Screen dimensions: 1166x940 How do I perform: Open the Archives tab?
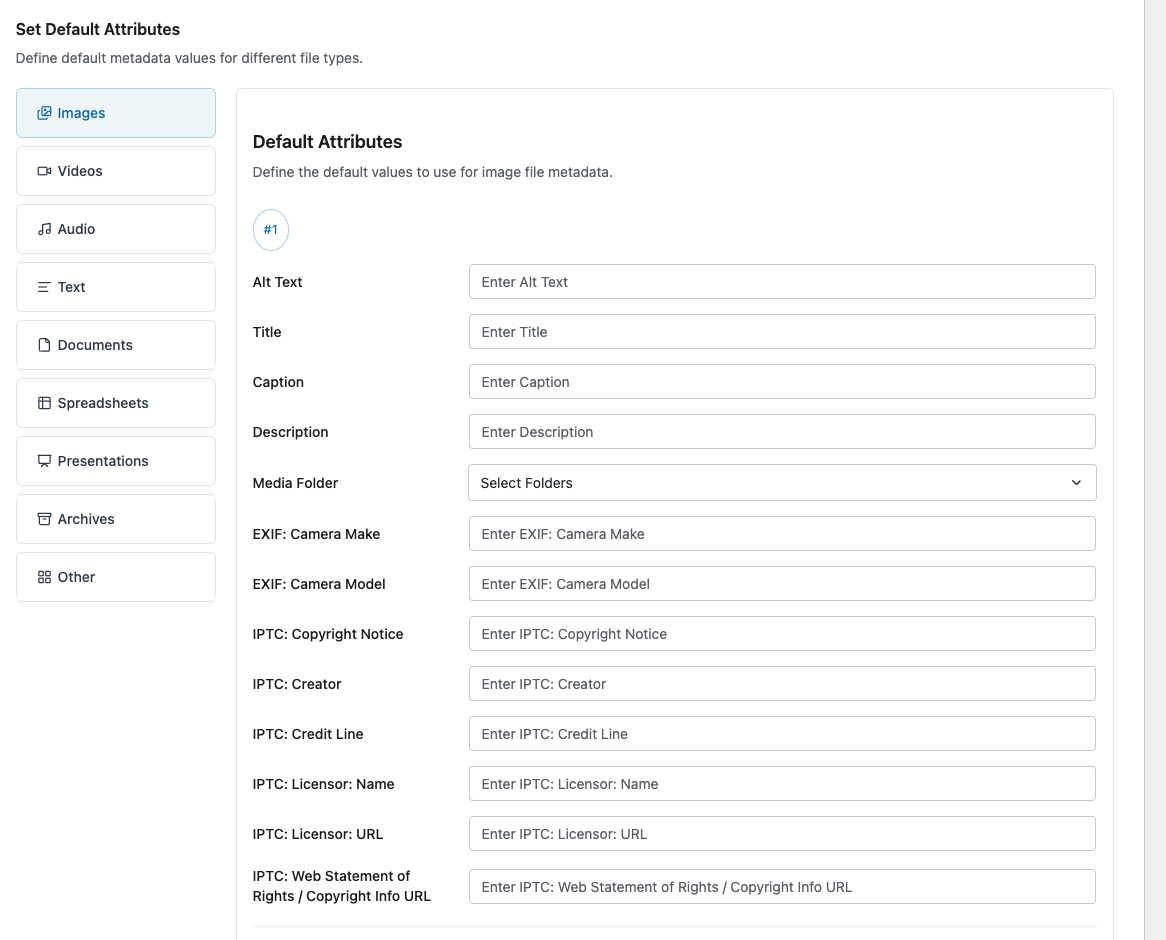116,519
